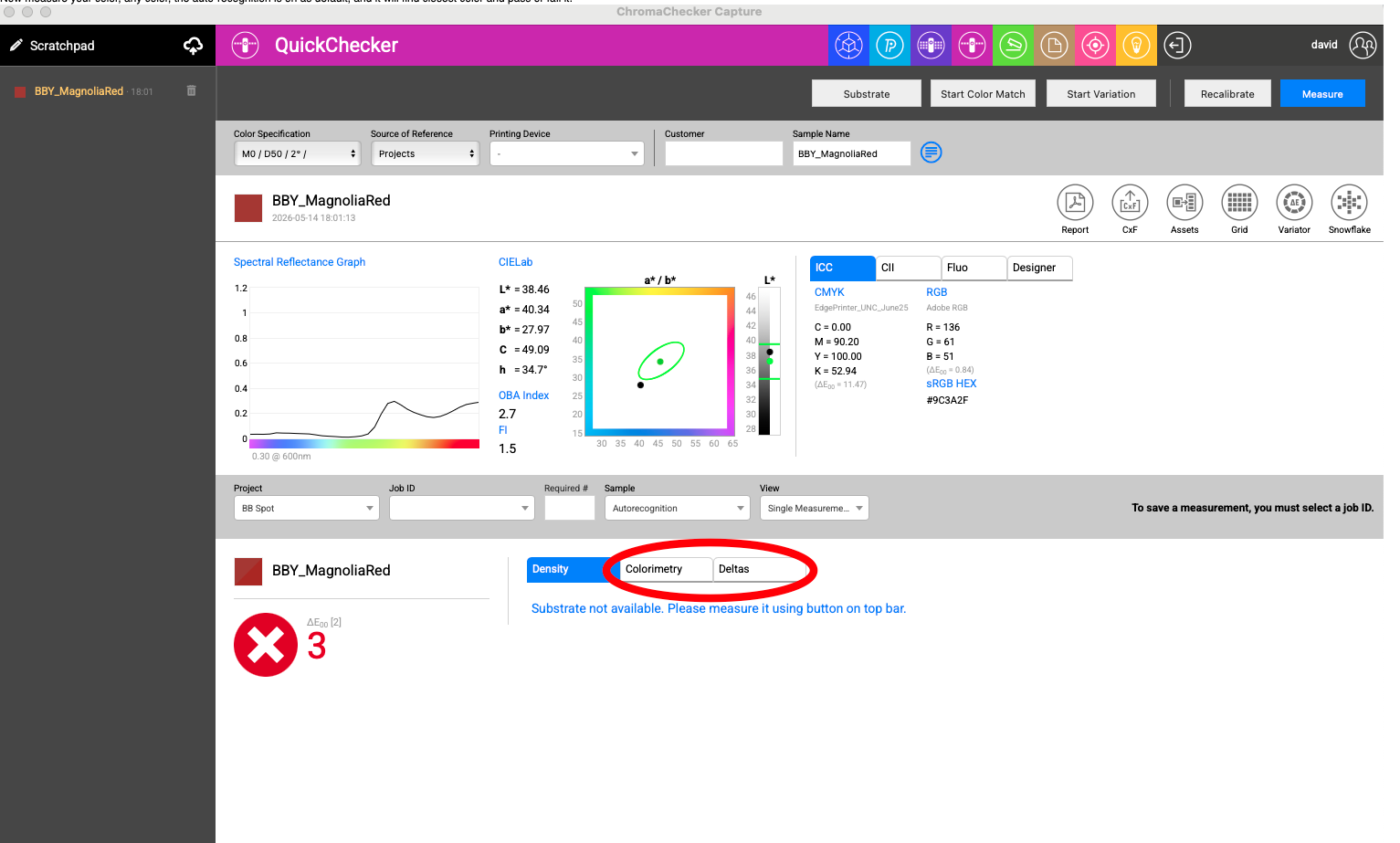Open the purple satellite module icon
This screenshot has height=843, width=1400.
pos(931,45)
